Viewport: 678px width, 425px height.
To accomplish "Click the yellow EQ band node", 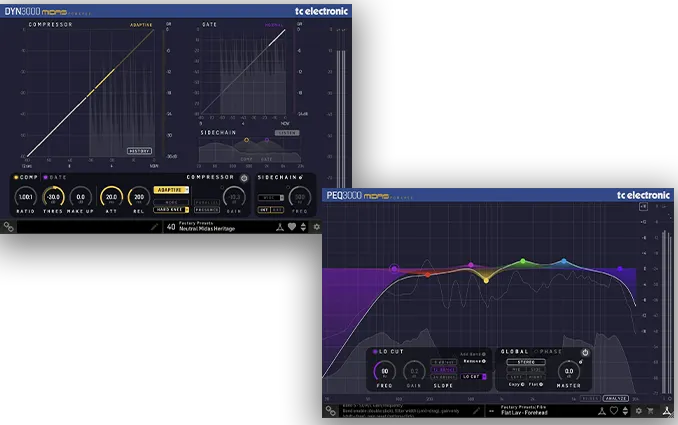I will [x=486, y=281].
